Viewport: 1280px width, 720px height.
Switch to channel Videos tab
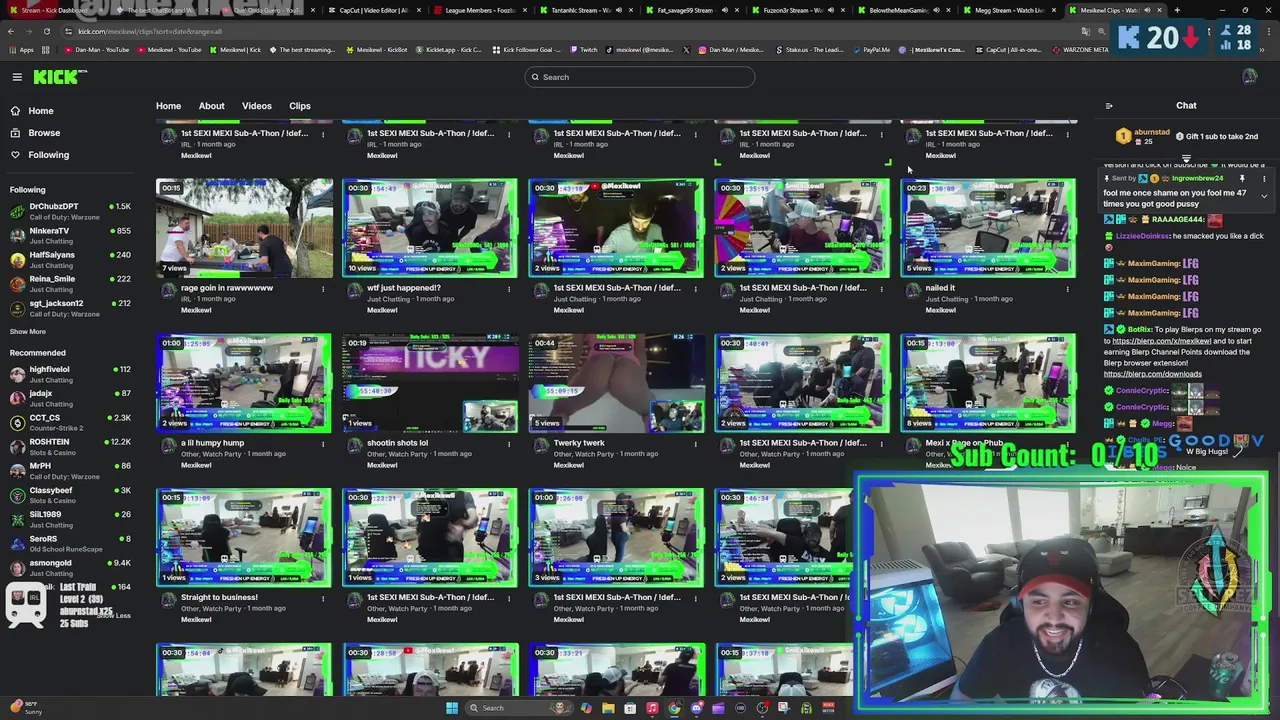(x=256, y=106)
